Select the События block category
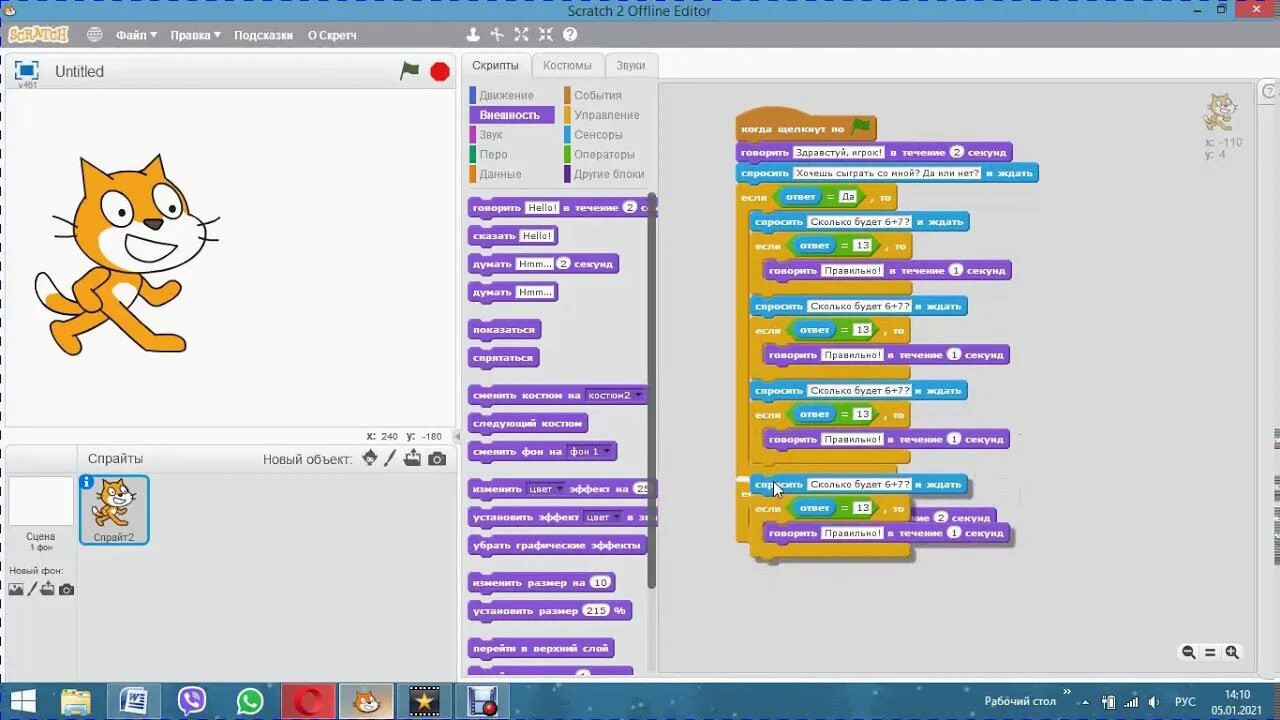This screenshot has height=720, width=1280. (597, 95)
